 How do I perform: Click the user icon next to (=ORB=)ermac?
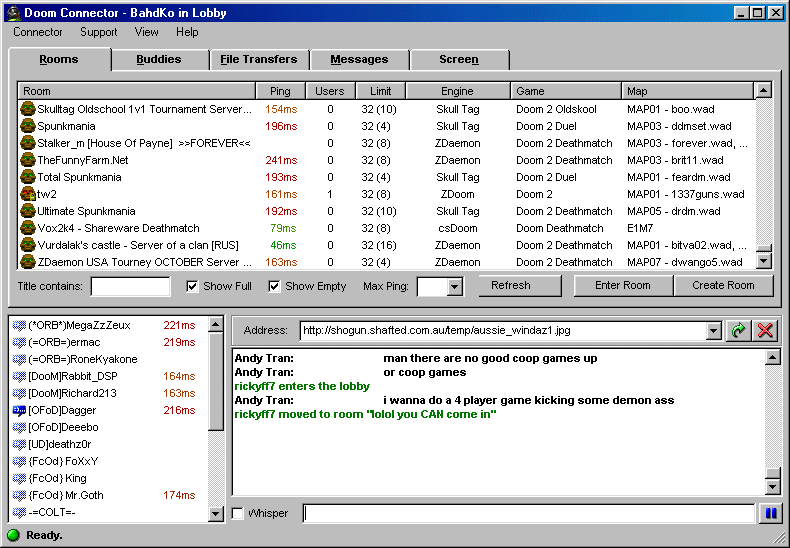pos(19,342)
